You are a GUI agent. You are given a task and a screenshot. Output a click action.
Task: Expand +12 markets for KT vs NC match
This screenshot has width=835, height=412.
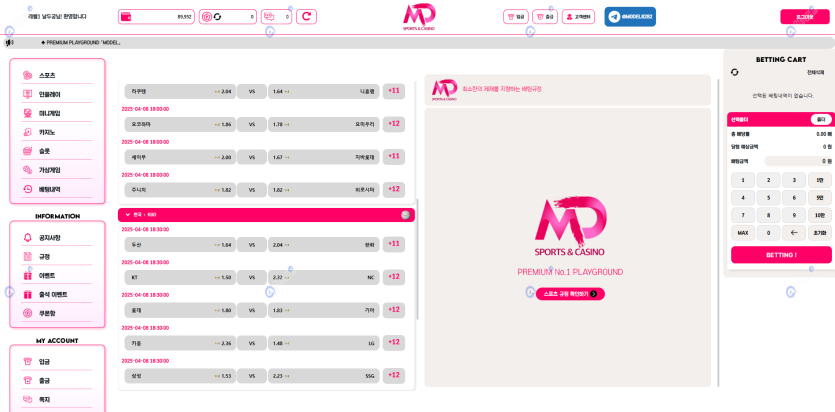[394, 277]
